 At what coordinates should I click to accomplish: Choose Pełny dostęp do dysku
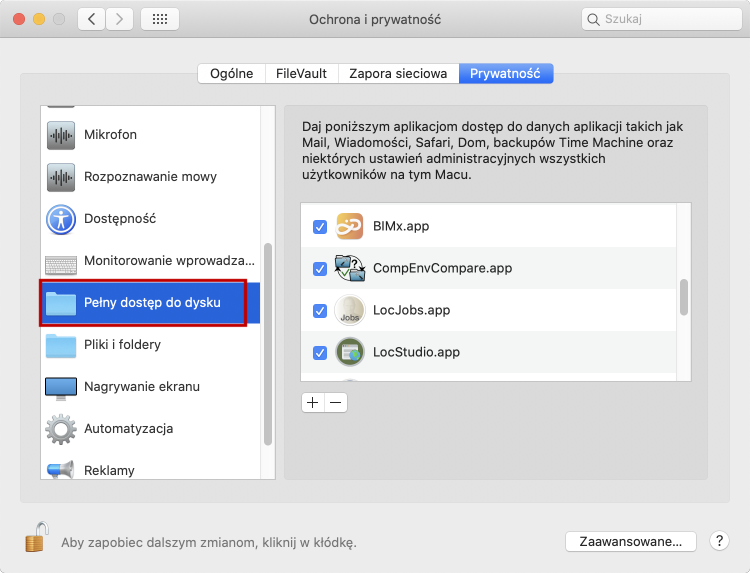pos(151,303)
